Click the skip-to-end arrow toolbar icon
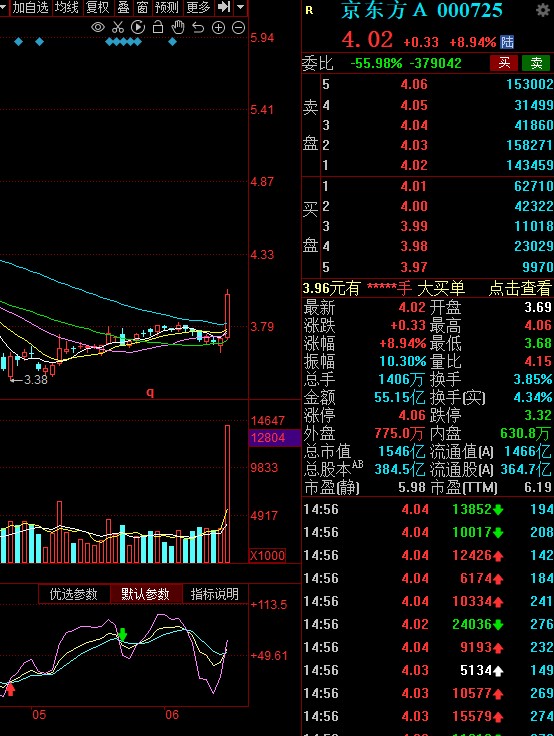Viewport: 554px width, 736px height. (x=224, y=7)
